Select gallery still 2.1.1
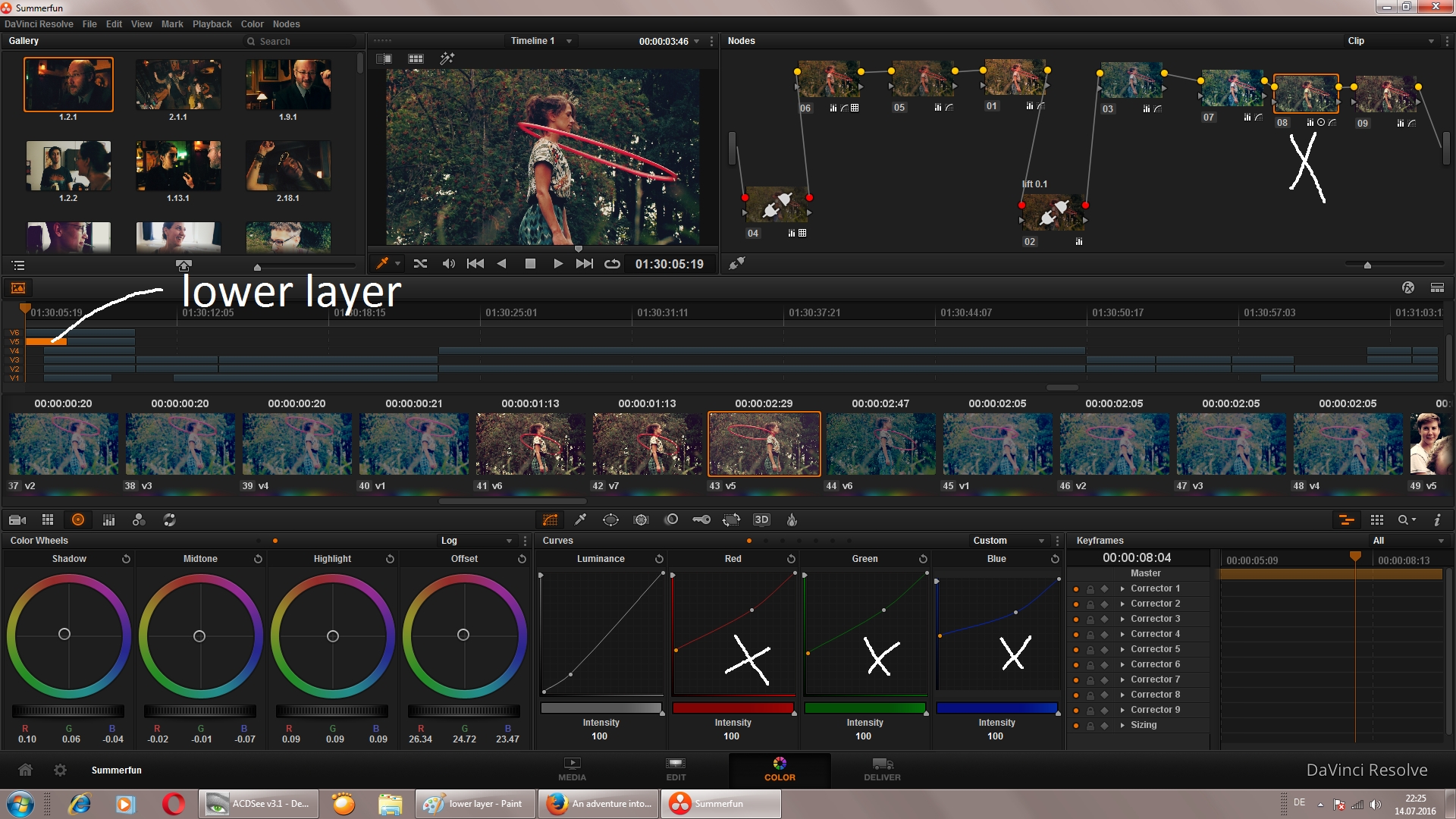Screen dimensions: 1456x819 (x=178, y=85)
